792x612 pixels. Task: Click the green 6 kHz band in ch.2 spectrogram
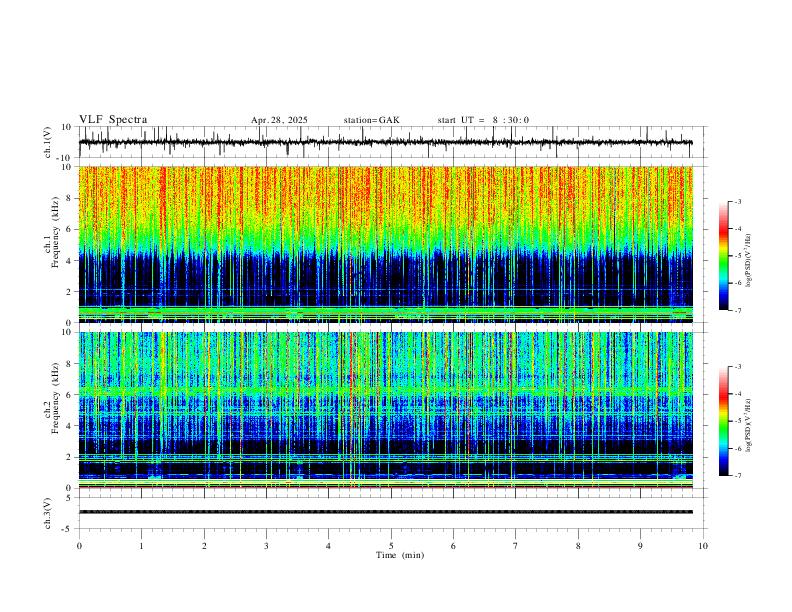[x=385, y=390]
